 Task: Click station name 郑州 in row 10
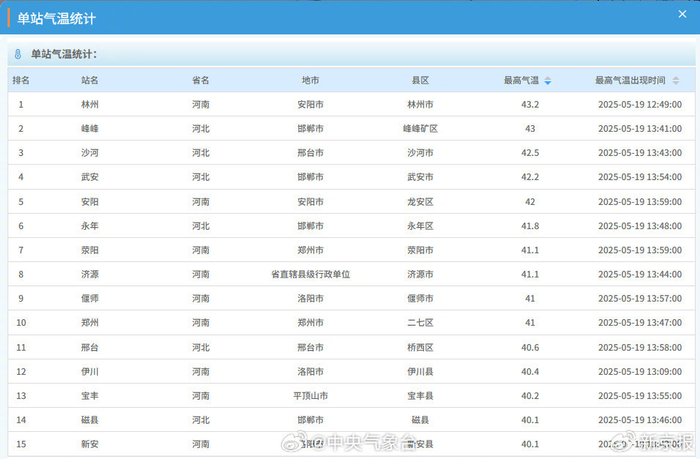(90, 322)
